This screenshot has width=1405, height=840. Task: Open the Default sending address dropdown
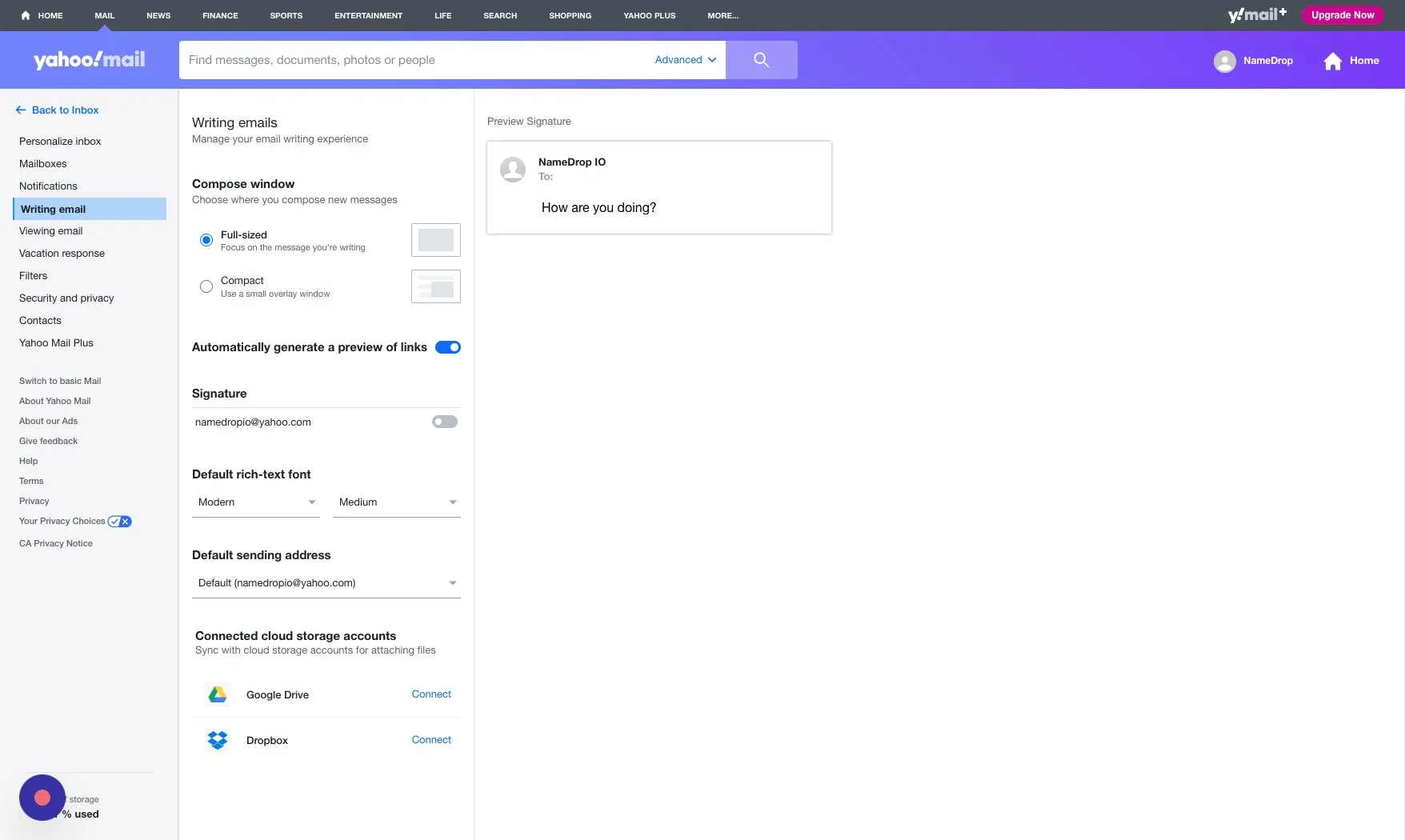click(x=326, y=583)
